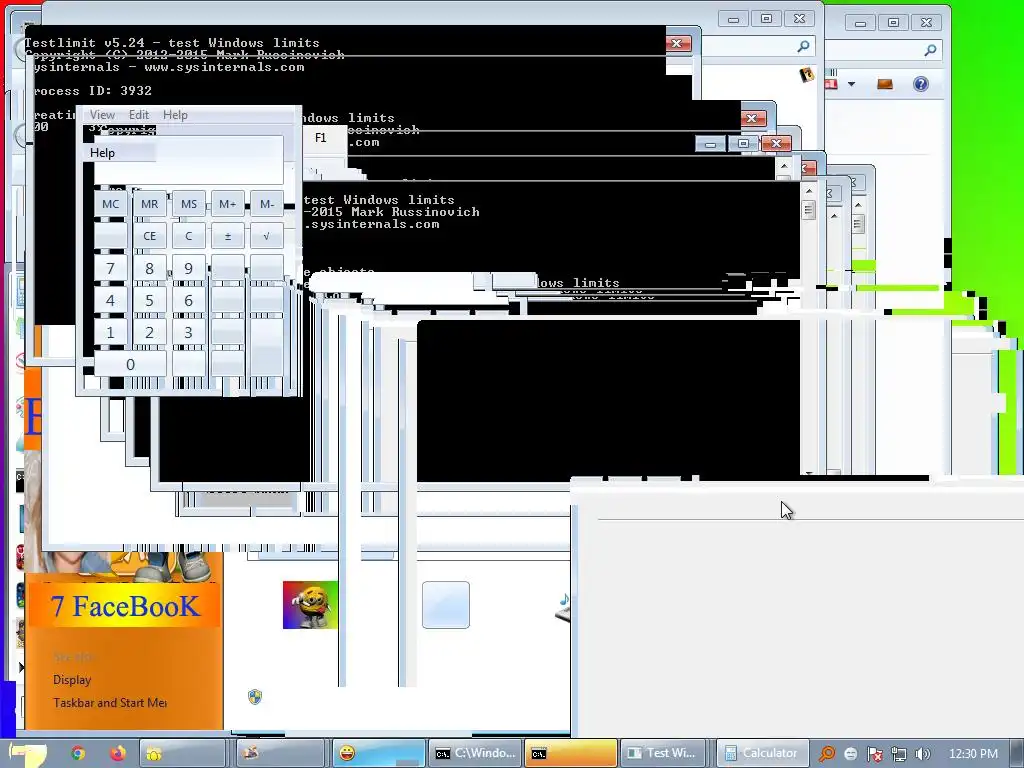Viewport: 1024px width, 768px height.
Task: Switch to the highlighted orange console taskbar button
Action: pyautogui.click(x=571, y=754)
